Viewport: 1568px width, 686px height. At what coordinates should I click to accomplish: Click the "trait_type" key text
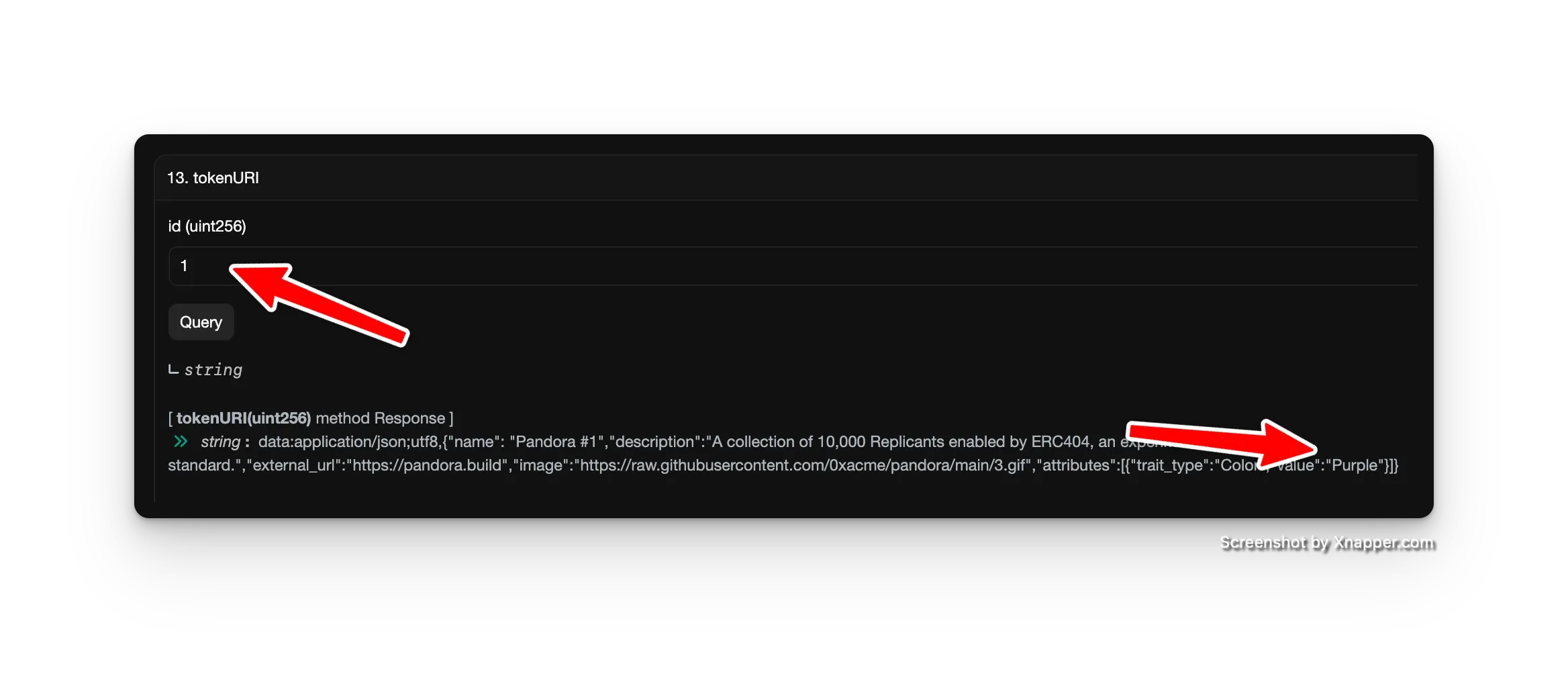1168,465
